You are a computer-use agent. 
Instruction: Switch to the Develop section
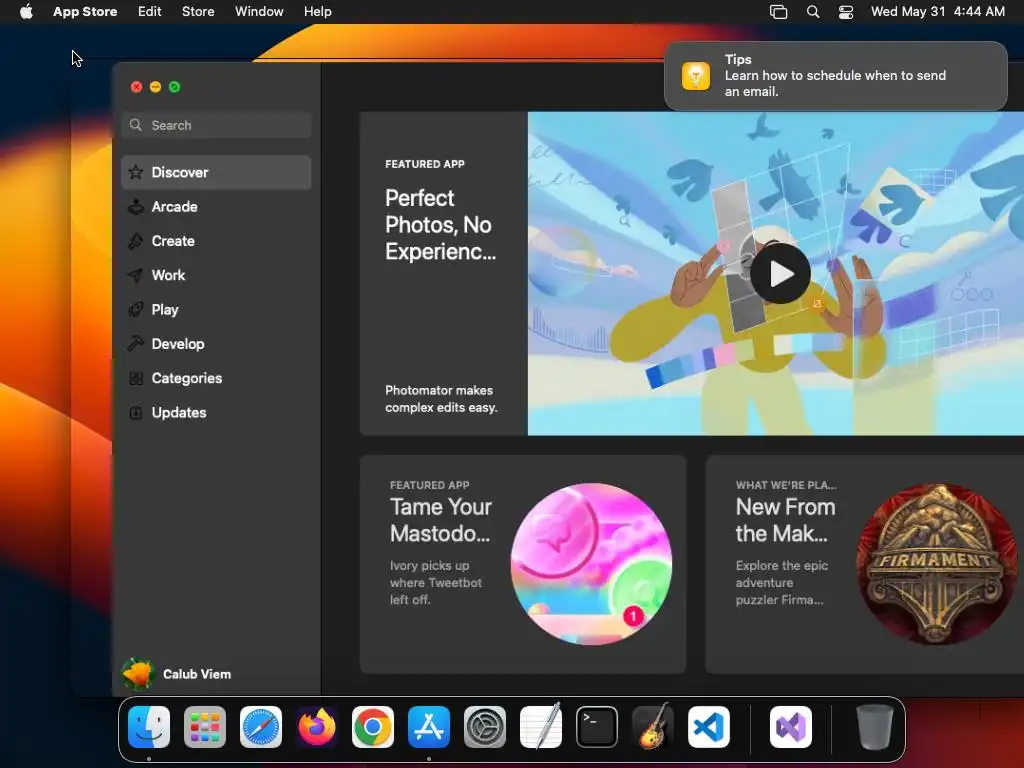coord(216,344)
